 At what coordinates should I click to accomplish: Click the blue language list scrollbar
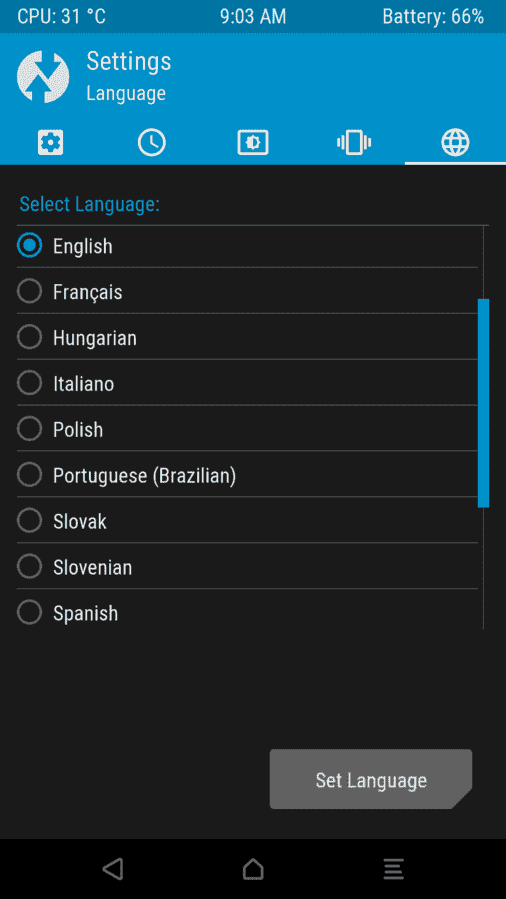coord(483,403)
